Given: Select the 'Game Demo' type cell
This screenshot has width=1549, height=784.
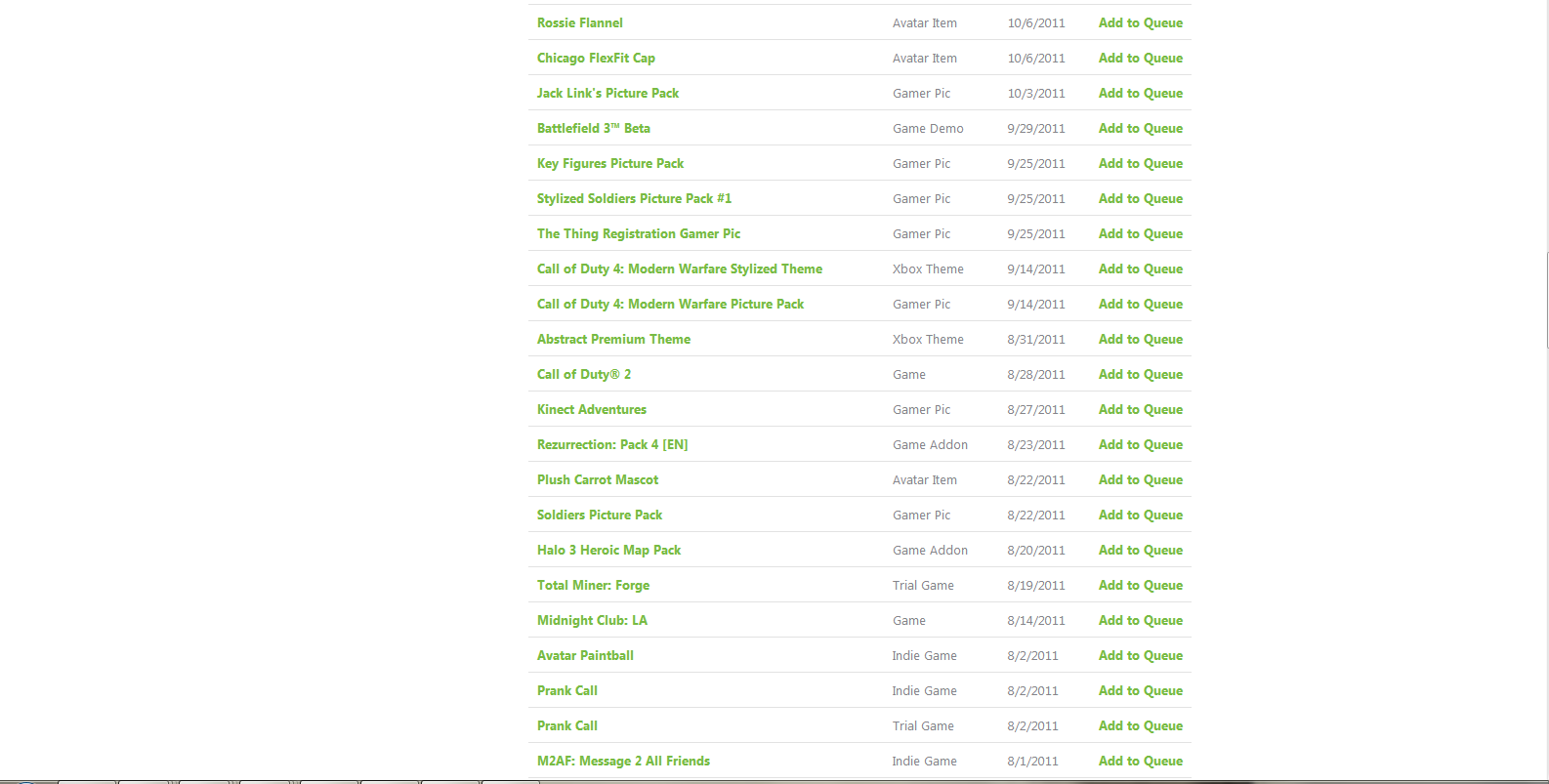Looking at the screenshot, I should (x=928, y=128).
